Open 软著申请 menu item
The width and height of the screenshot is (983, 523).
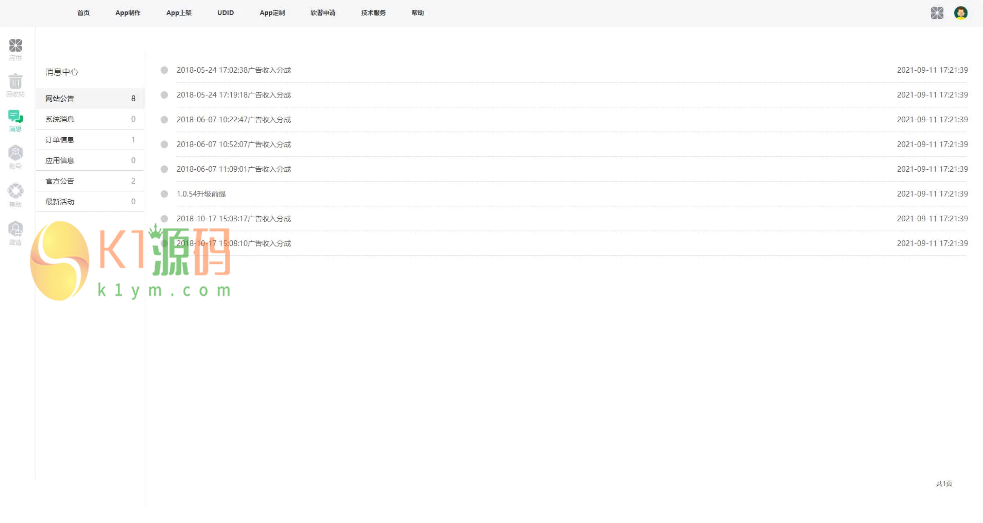323,13
